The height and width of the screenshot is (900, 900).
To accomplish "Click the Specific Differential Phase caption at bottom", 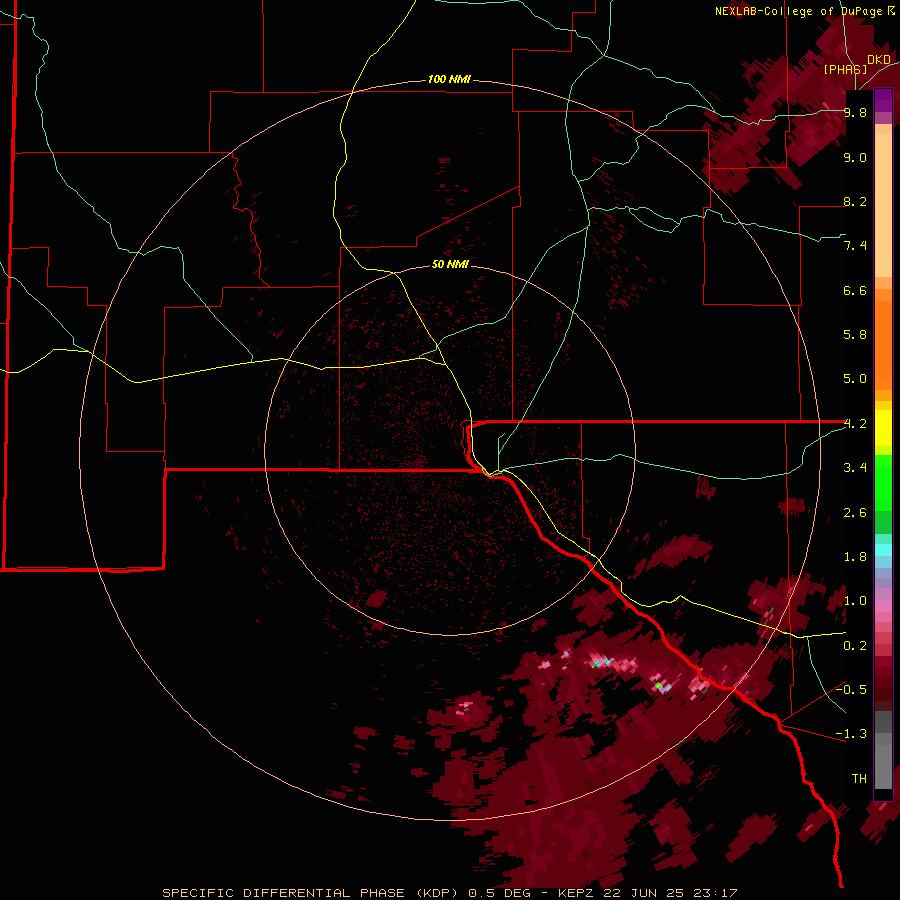I will pyautogui.click(x=450, y=893).
